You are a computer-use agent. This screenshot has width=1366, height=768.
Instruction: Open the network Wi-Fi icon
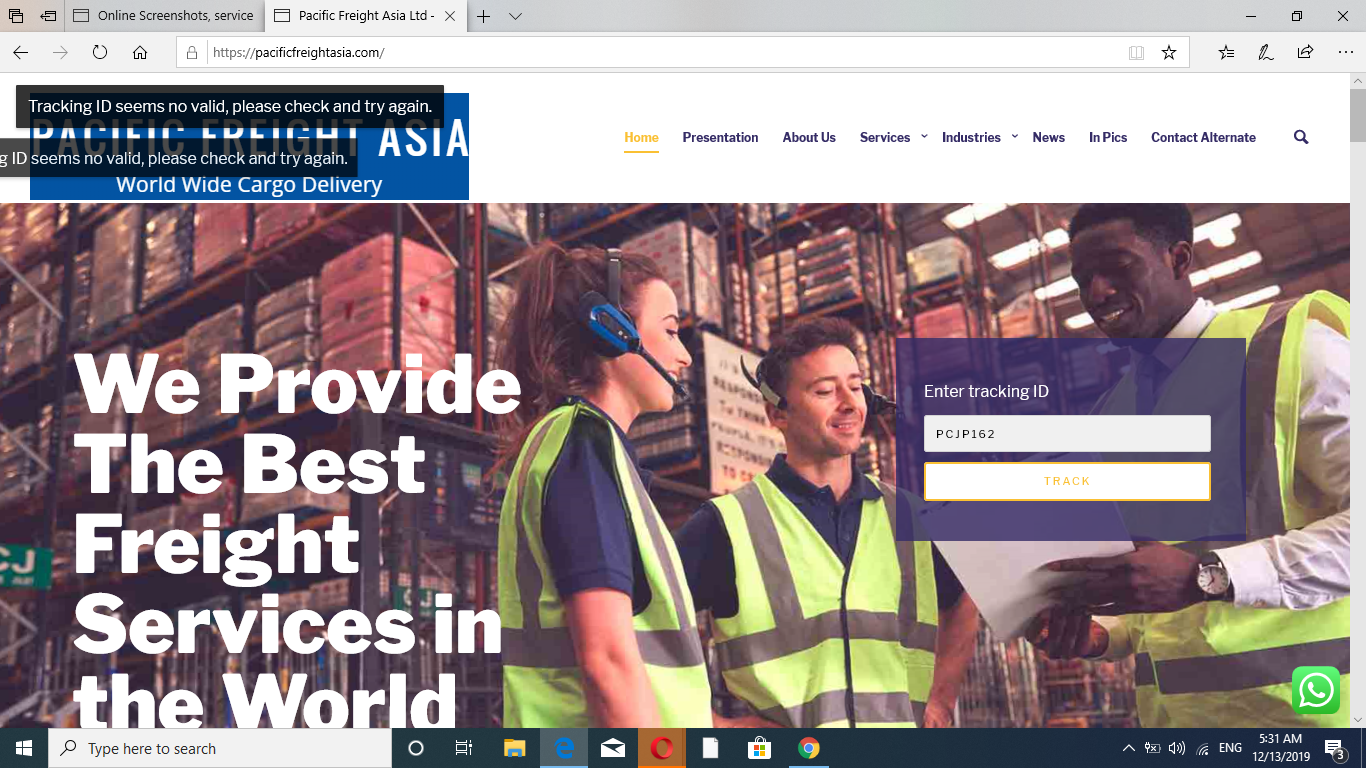[1202, 748]
